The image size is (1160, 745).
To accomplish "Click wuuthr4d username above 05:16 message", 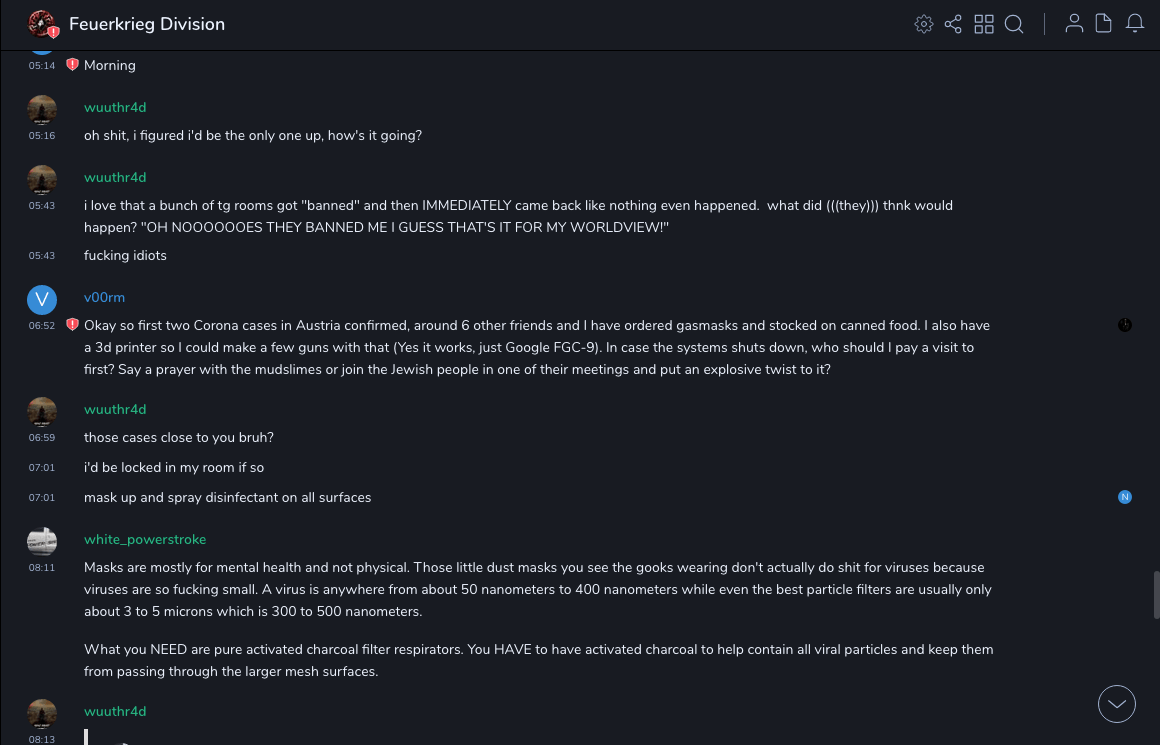I will pyautogui.click(x=115, y=107).
